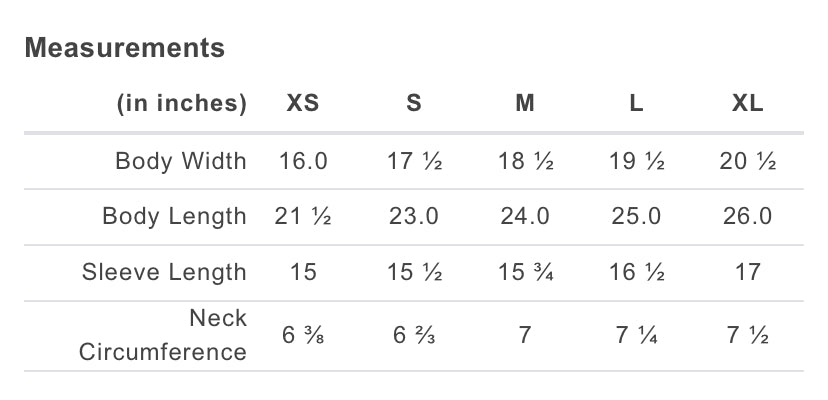
Task: Click the M Body Length value 24.0
Action: point(525,216)
